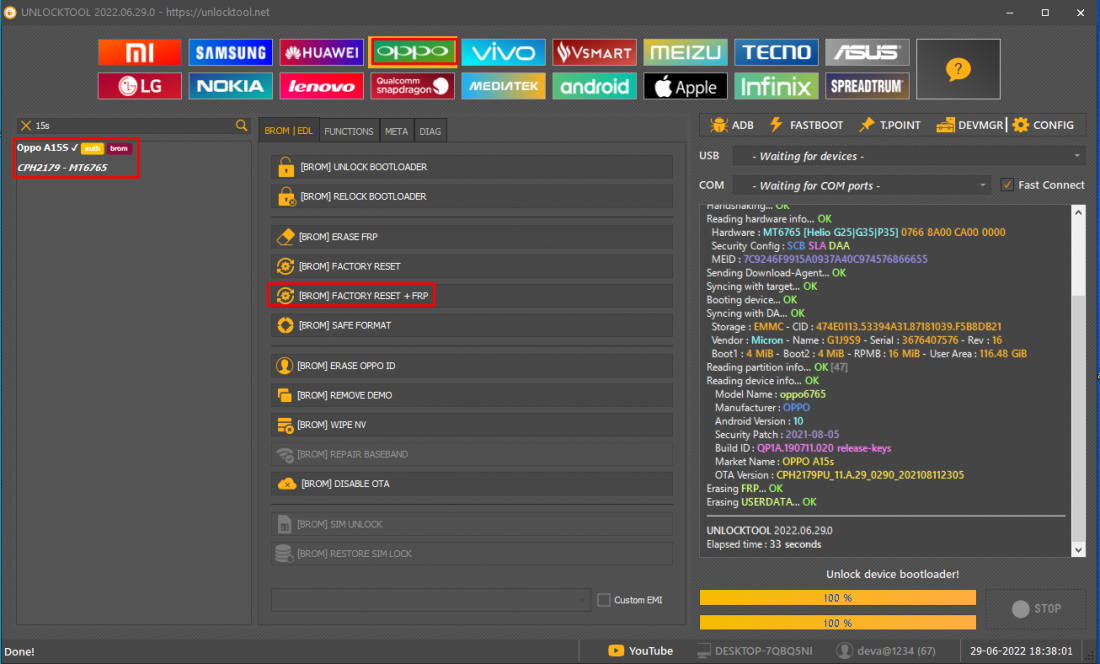This screenshot has height=664, width=1100.
Task: Select the Apple brand logo
Action: pos(685,86)
